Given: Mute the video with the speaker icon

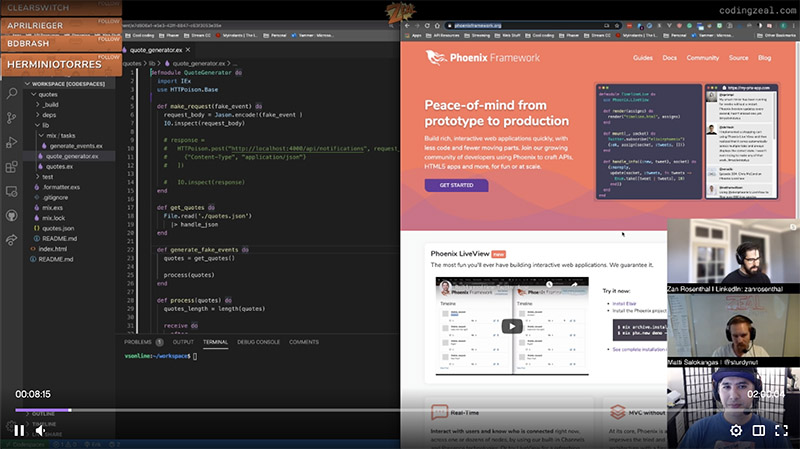Looking at the screenshot, I should coord(40,431).
